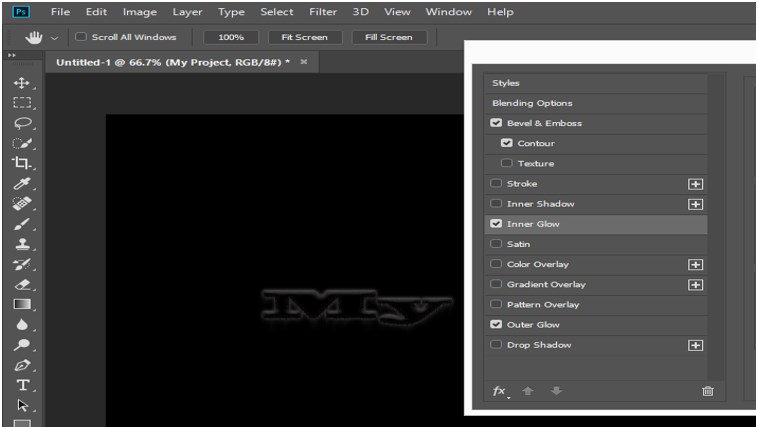
Task: Enable the Pattern Overlay checkbox
Action: pos(496,304)
